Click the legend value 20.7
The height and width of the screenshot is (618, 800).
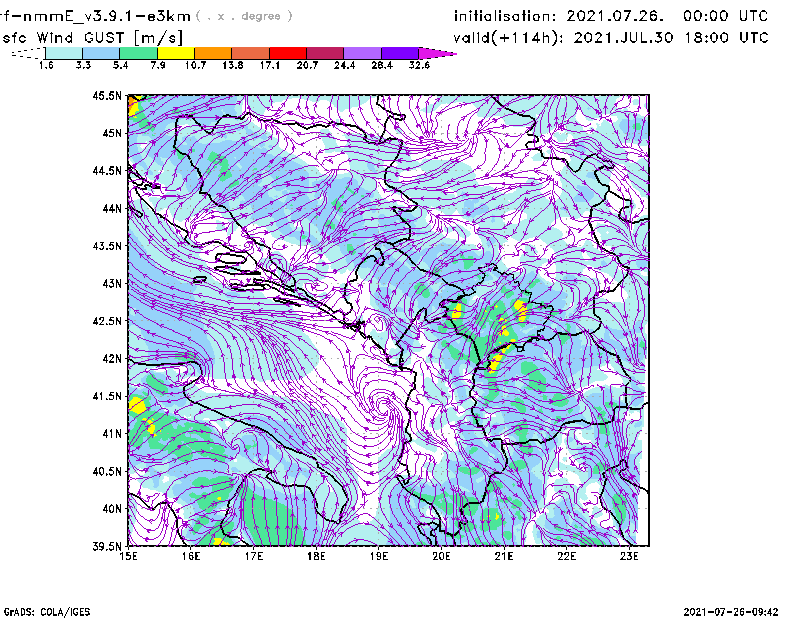[x=307, y=65]
